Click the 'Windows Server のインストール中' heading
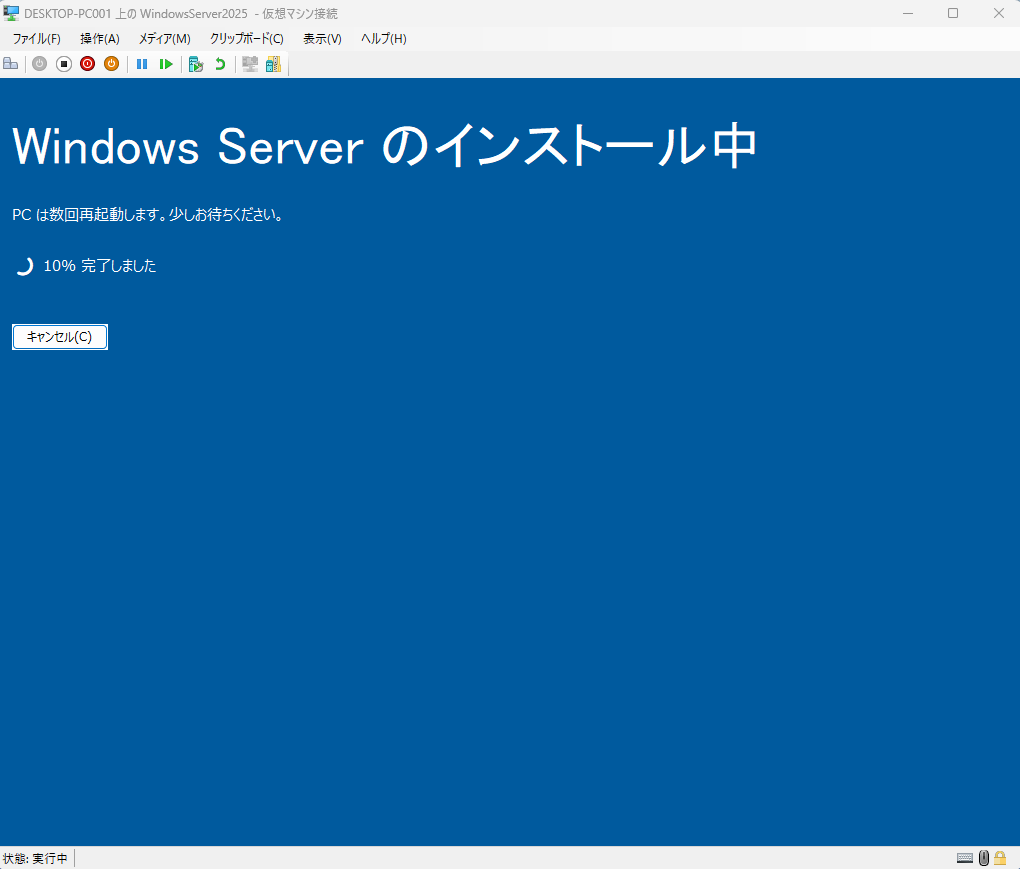 tap(384, 146)
